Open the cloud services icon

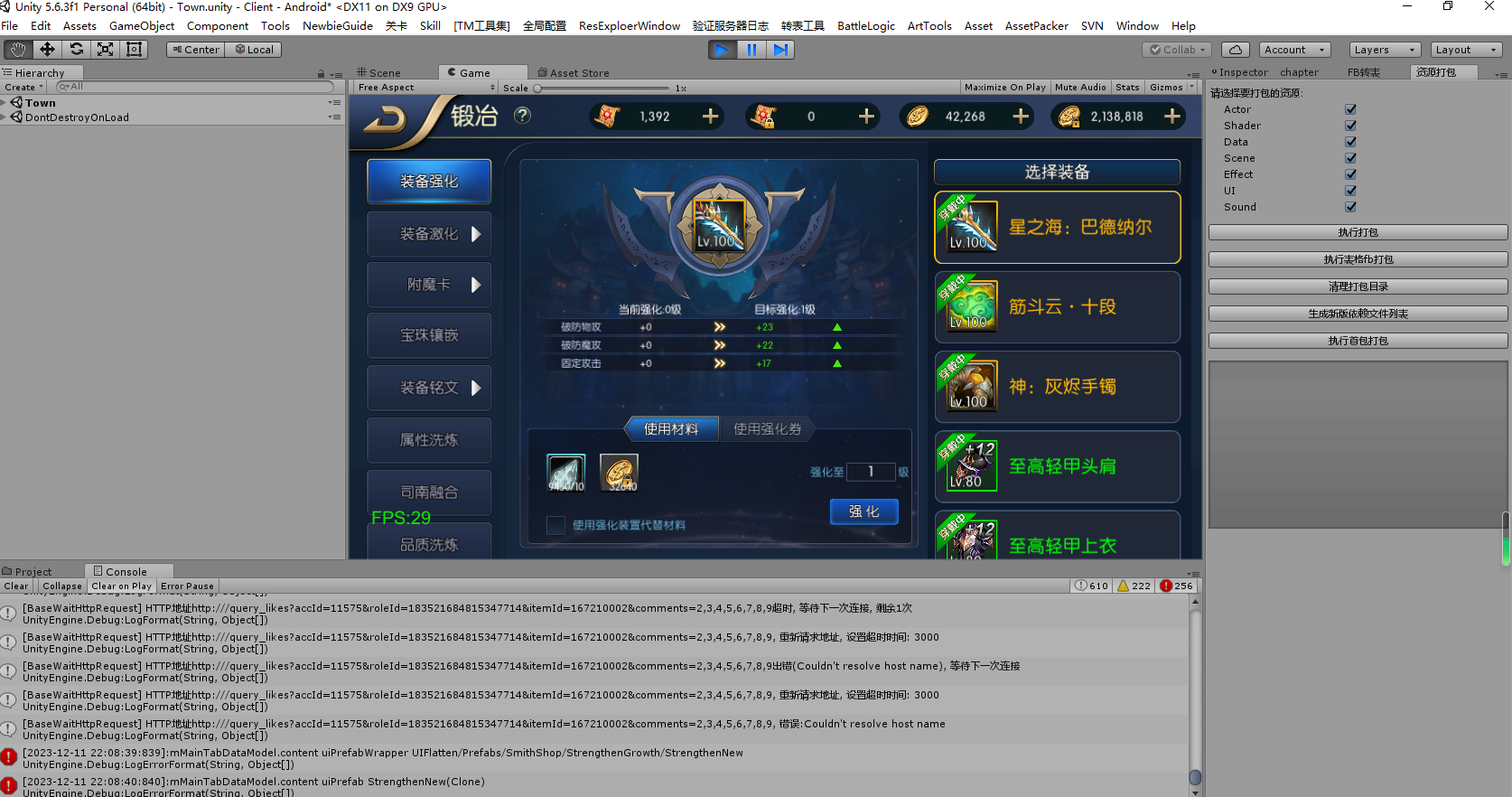pyautogui.click(x=1236, y=50)
